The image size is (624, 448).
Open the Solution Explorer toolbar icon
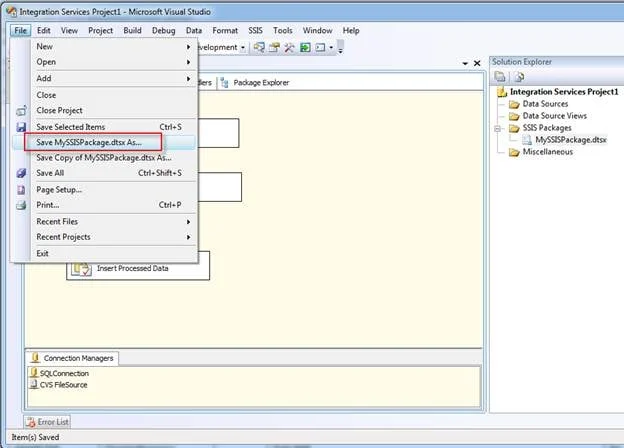click(x=259, y=47)
